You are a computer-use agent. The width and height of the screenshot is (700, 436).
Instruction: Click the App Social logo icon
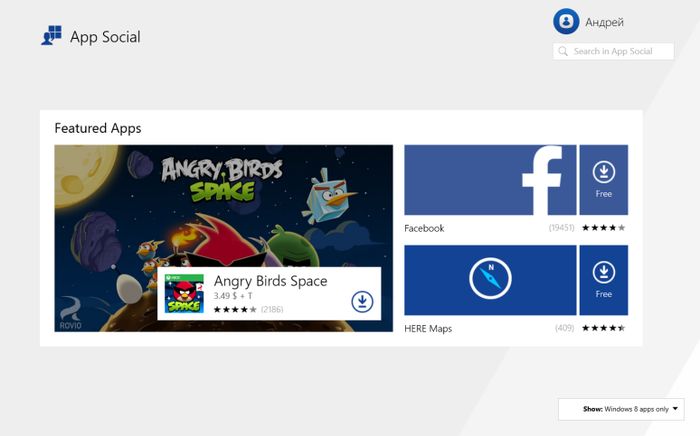tap(51, 35)
